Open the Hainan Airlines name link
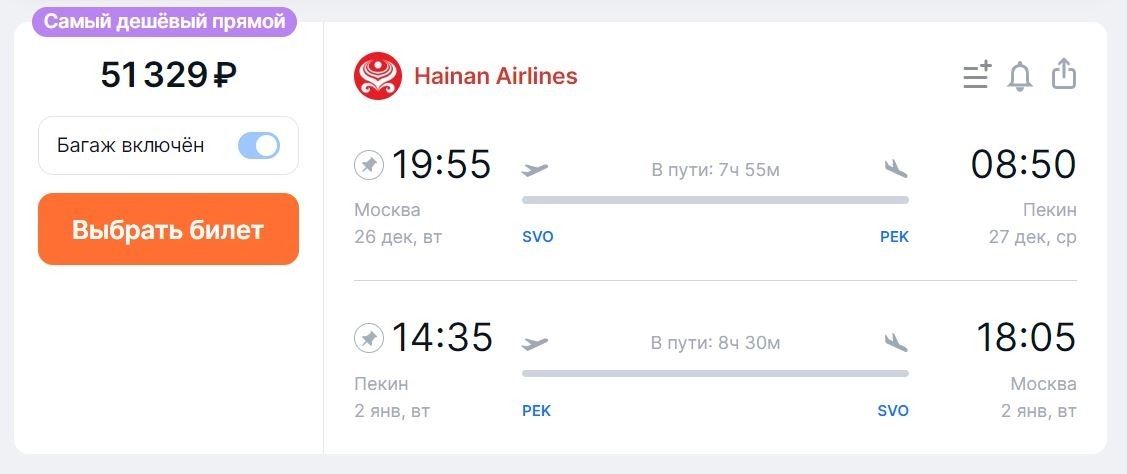 [496, 76]
